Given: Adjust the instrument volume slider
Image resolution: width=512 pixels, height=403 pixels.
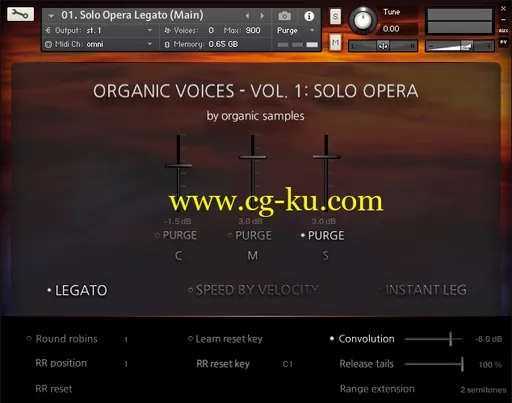Looking at the screenshot, I should tap(459, 46).
